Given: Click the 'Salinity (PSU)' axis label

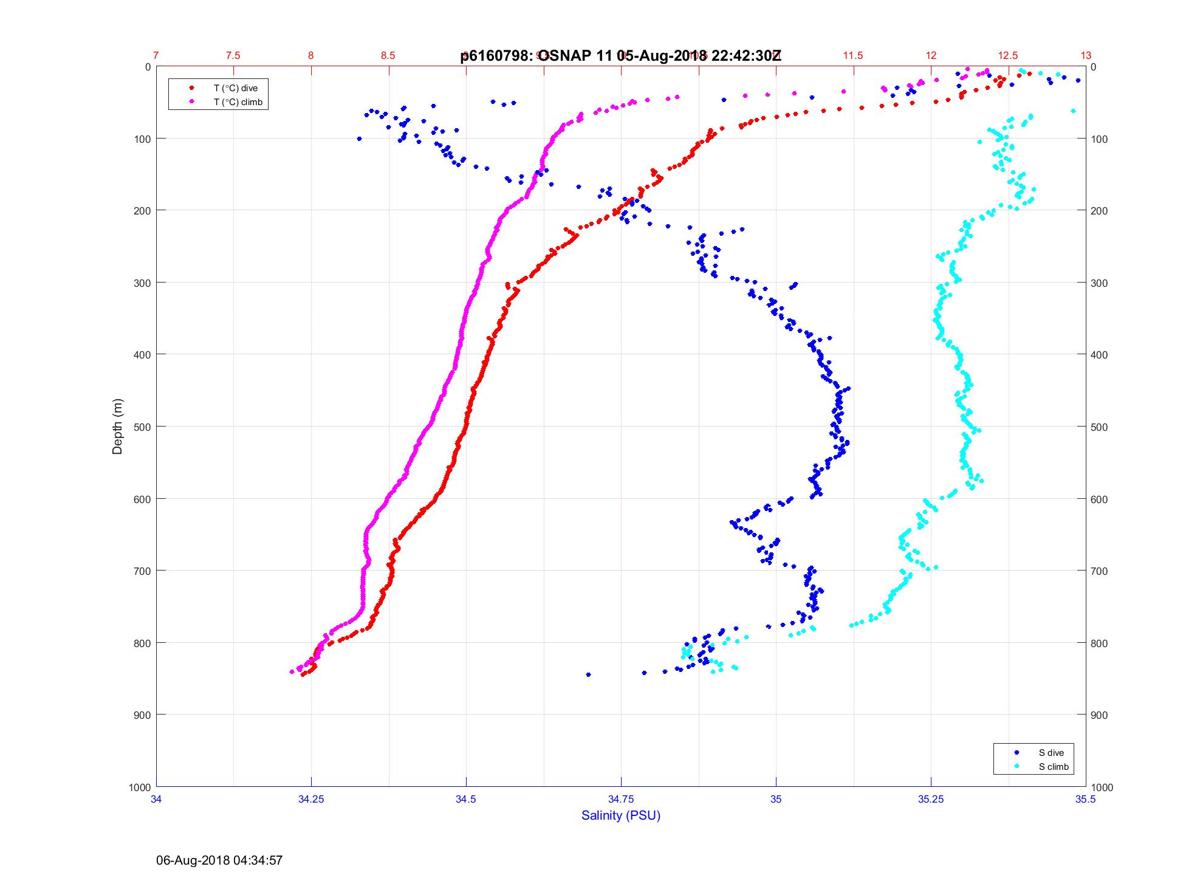Looking at the screenshot, I should tap(621, 816).
